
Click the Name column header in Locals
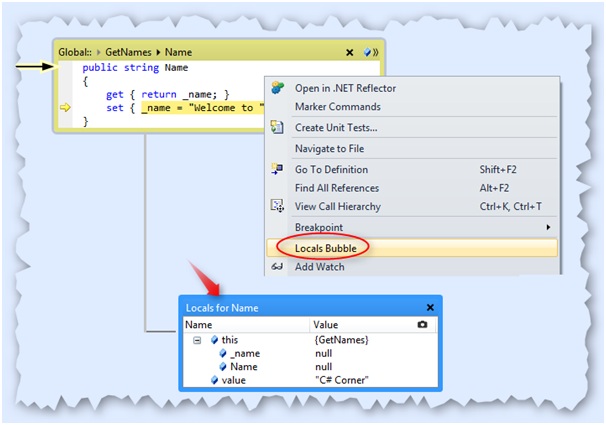tap(246, 325)
